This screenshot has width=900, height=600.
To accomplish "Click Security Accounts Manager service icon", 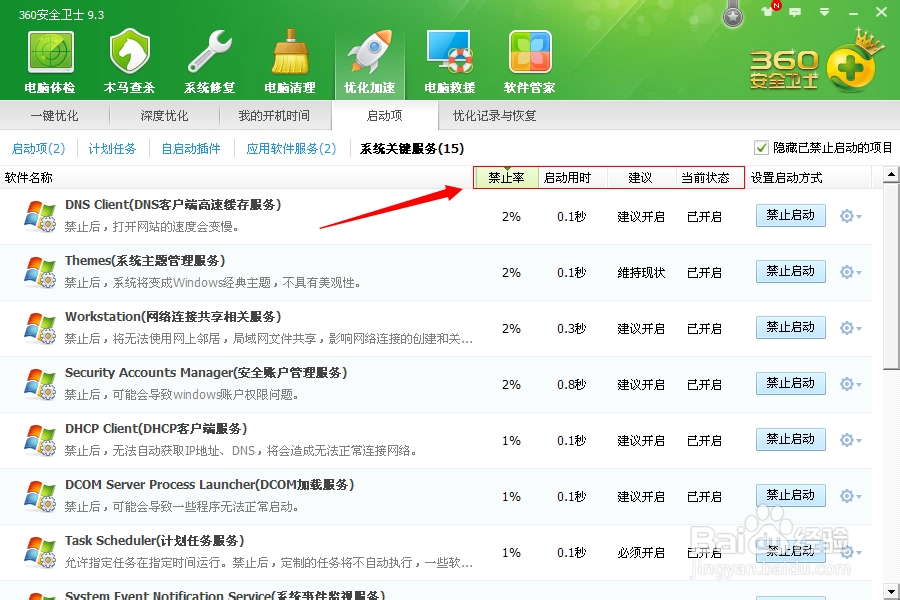I will 40,384.
